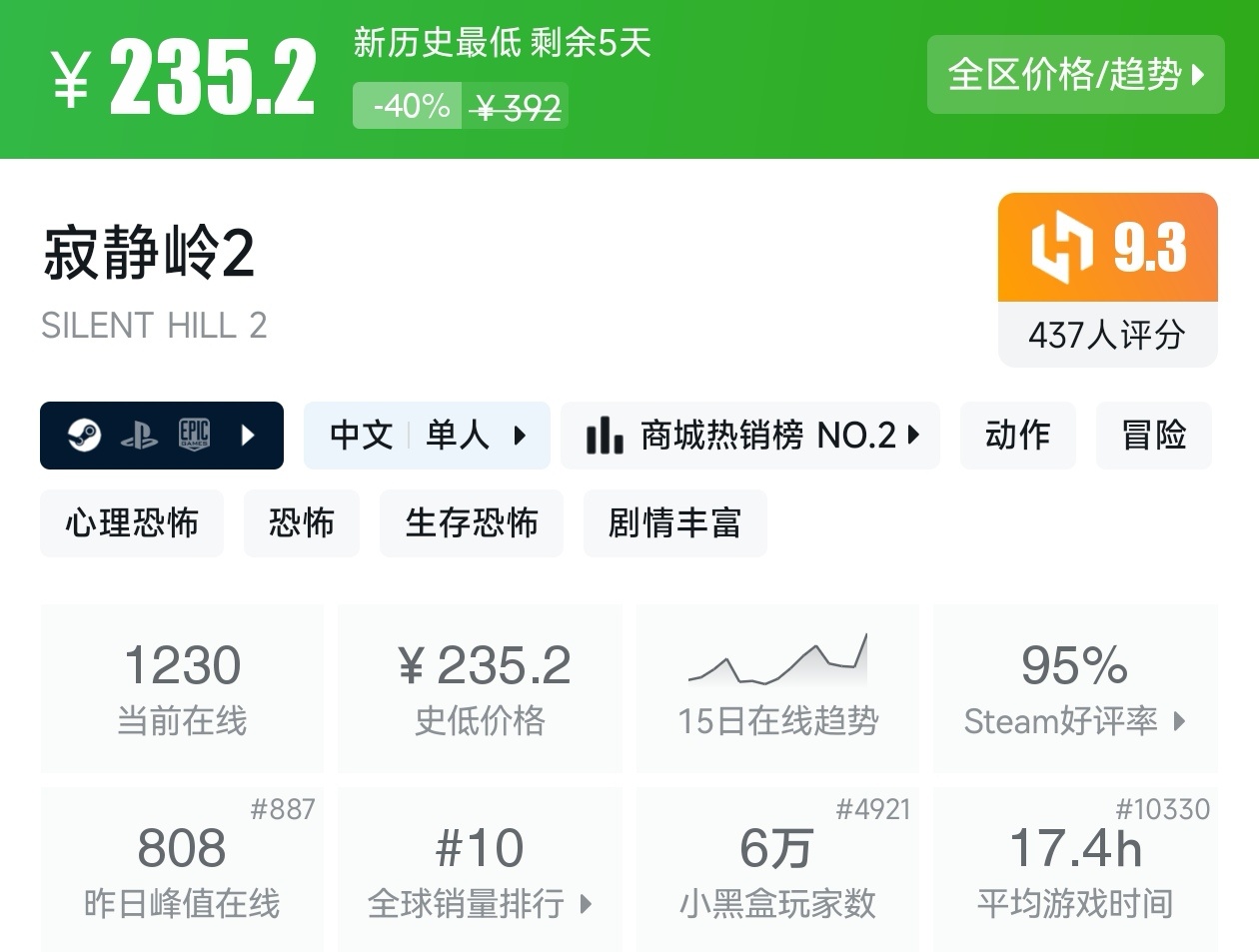Expand the 95% Steam好评率 details
Image resolution: width=1259 pixels, height=952 pixels.
1075,688
